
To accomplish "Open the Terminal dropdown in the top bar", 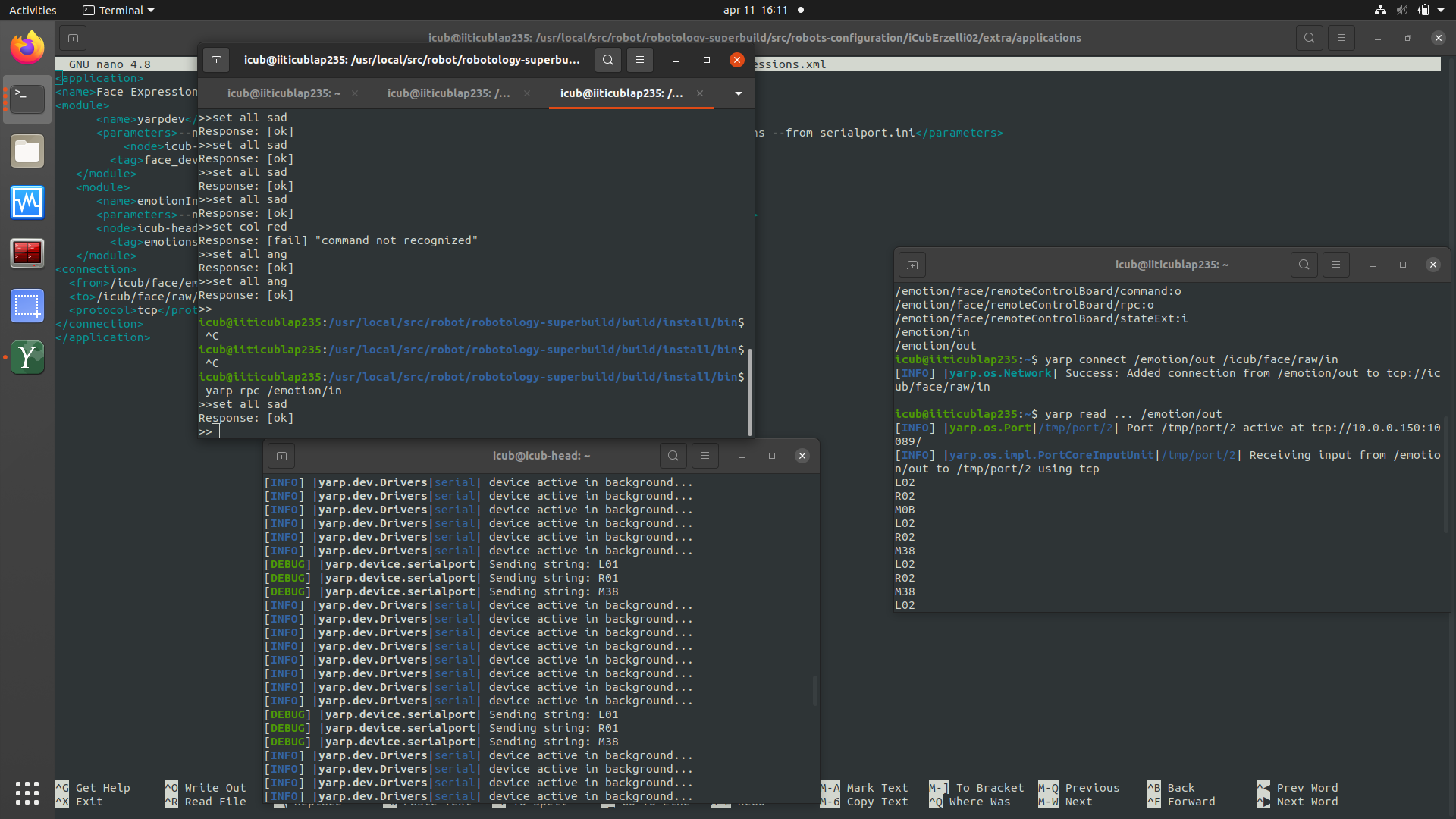I will (x=118, y=10).
